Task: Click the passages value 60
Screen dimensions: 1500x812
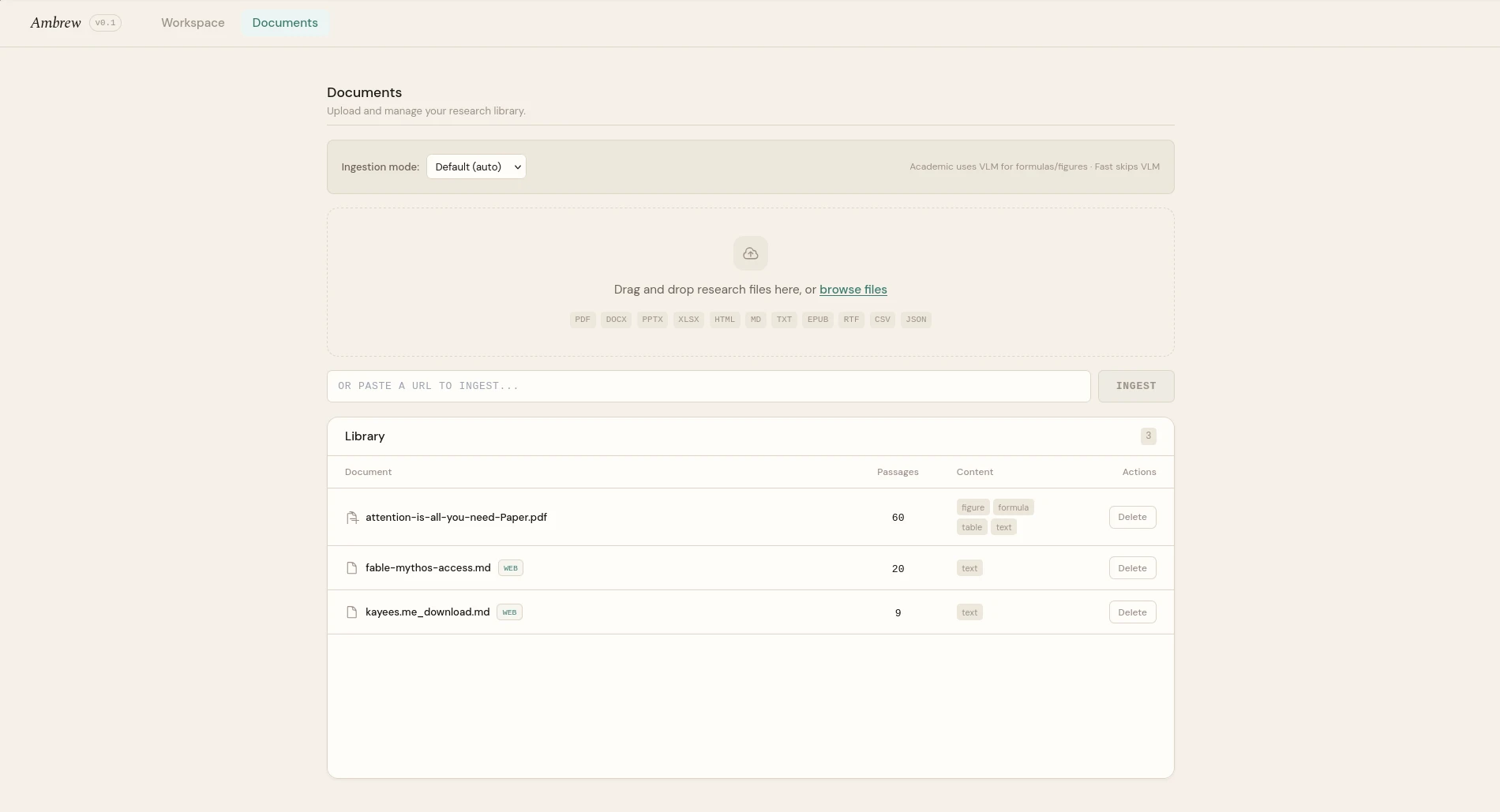Action: click(x=898, y=518)
